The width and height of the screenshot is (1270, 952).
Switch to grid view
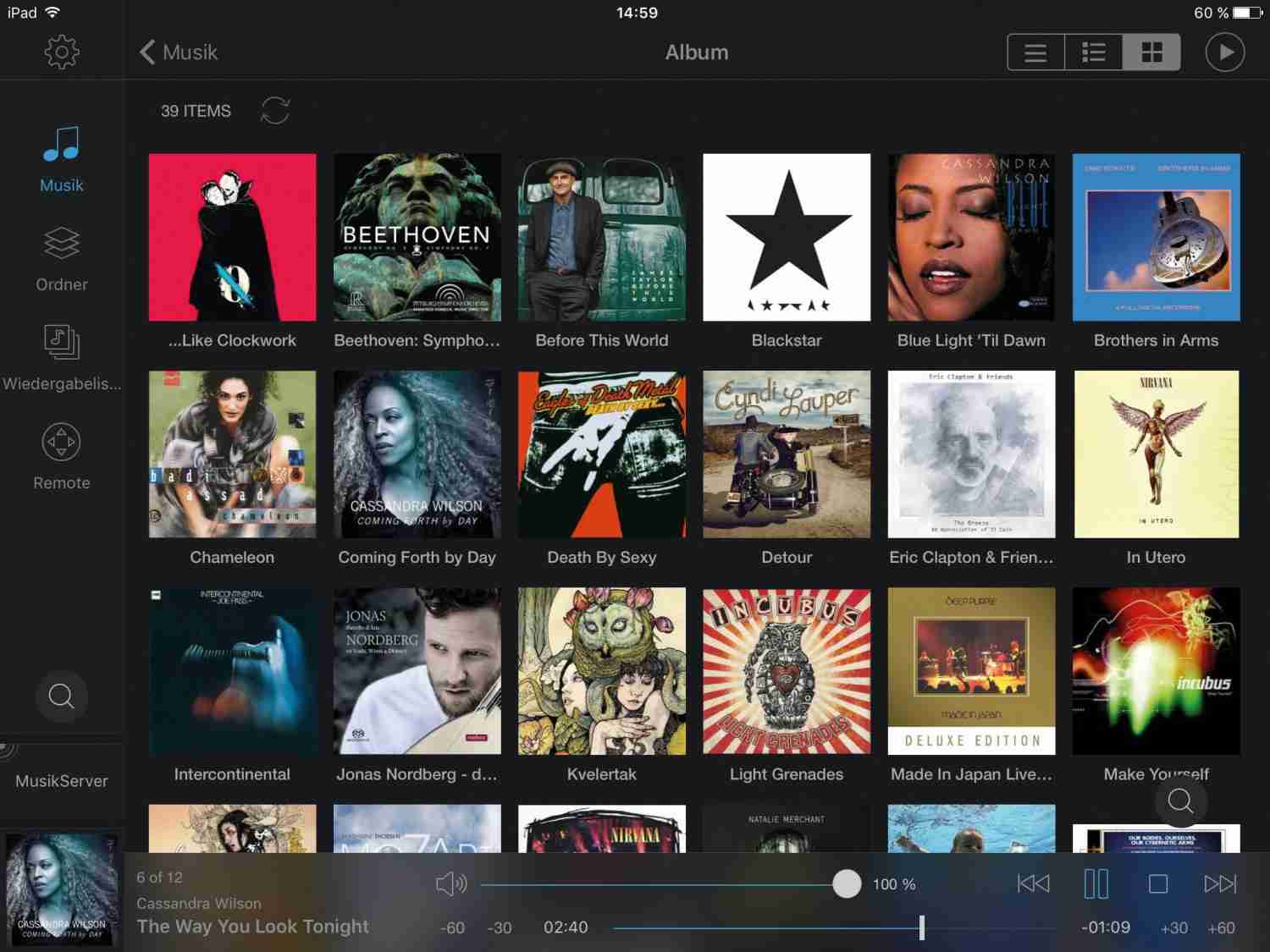point(1151,52)
